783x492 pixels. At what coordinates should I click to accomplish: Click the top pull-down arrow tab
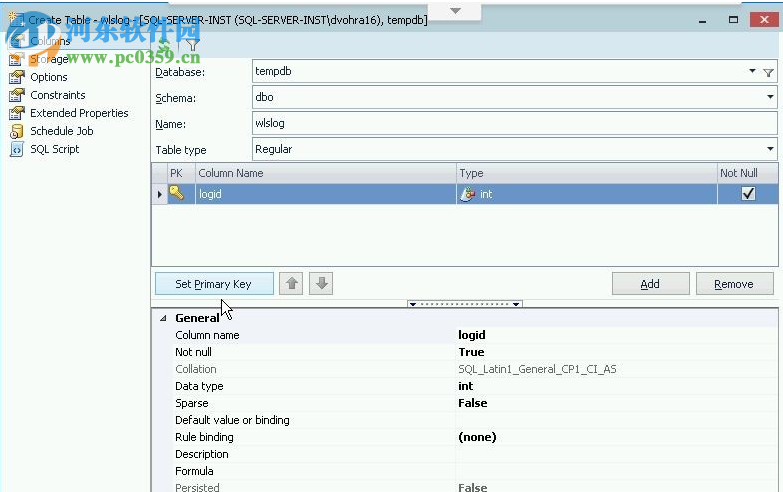click(x=455, y=10)
